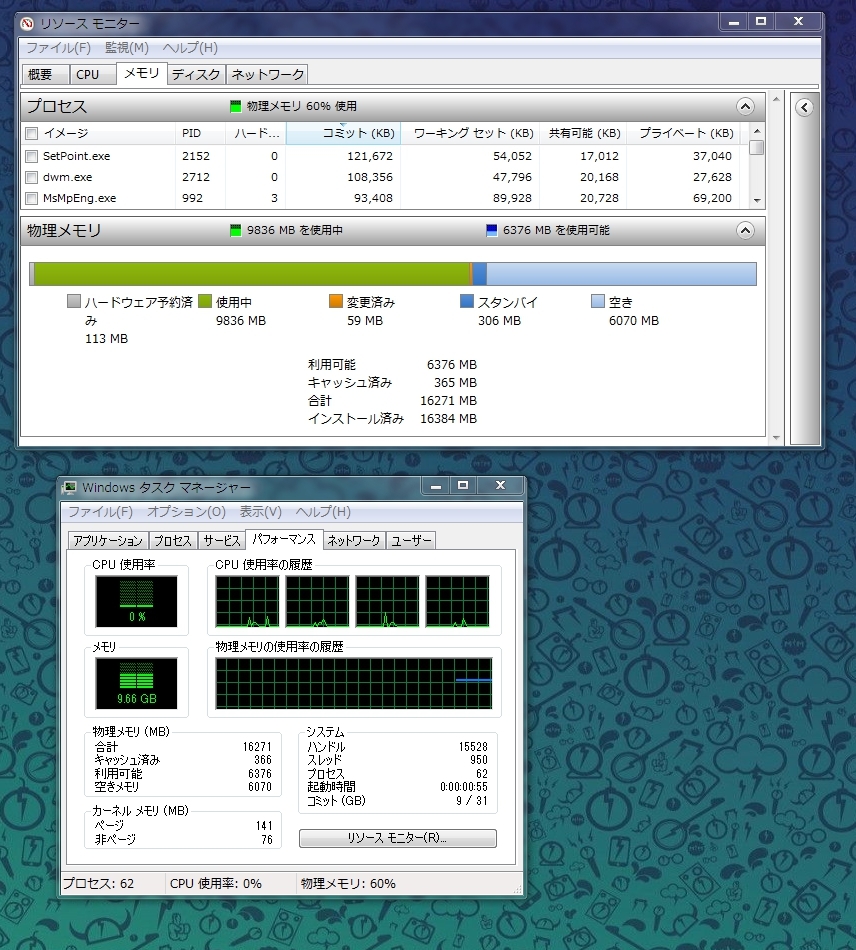The width and height of the screenshot is (856, 950).
Task: Click process list scroll up arrow
Action: (757, 131)
